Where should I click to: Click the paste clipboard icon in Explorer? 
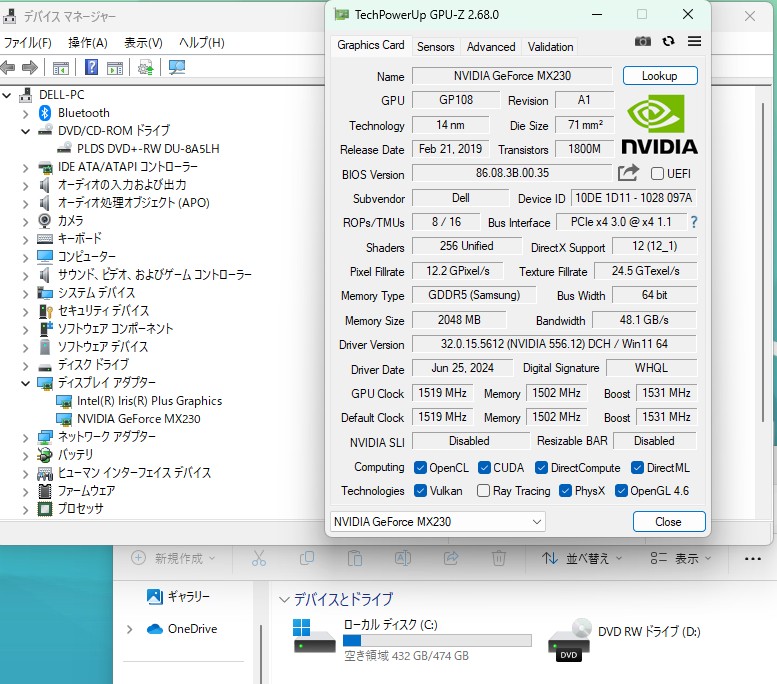355,558
